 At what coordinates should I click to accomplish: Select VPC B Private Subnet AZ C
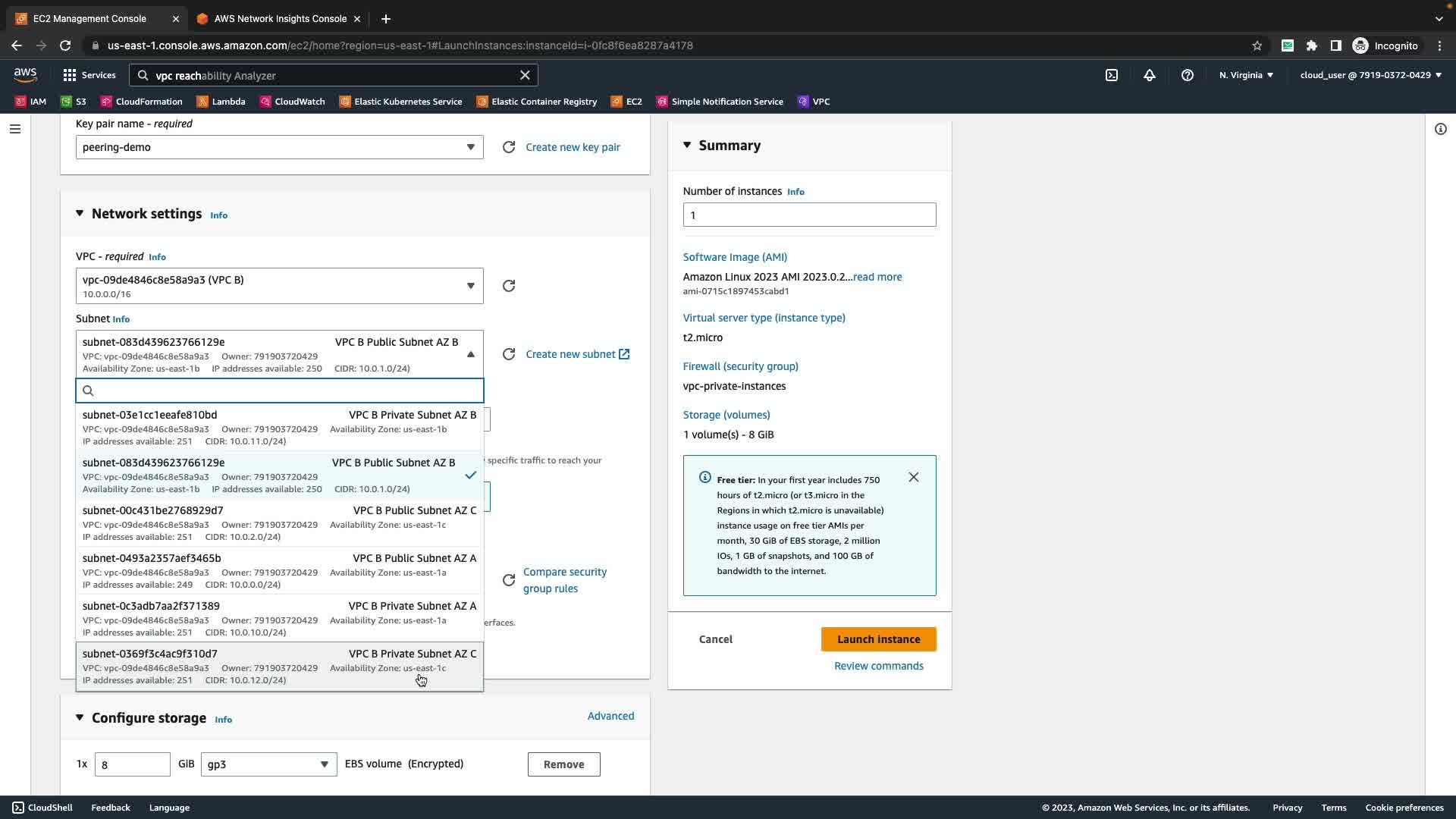point(279,667)
